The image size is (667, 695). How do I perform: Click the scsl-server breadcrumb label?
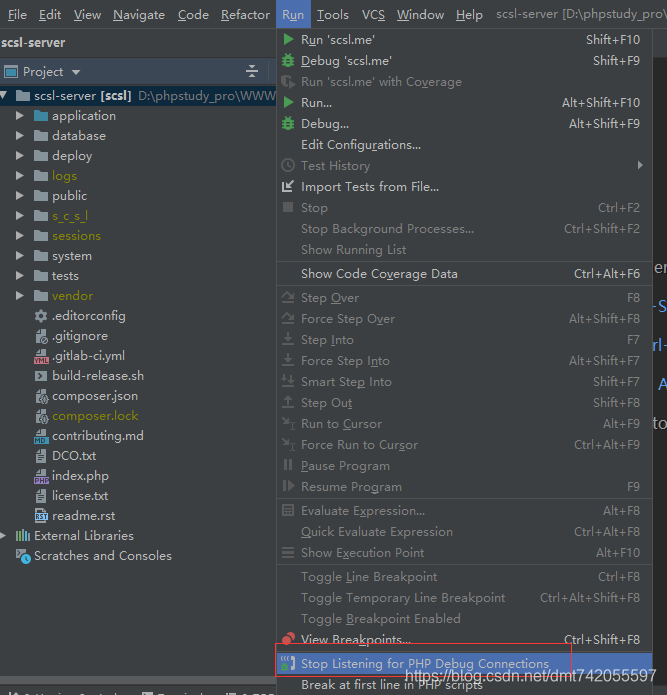33,43
